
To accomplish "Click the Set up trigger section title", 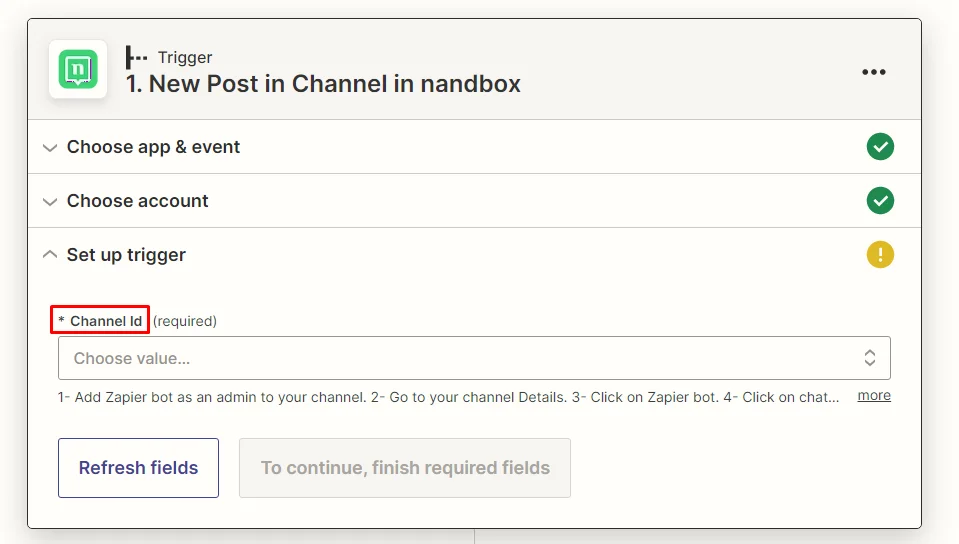I will pos(126,255).
